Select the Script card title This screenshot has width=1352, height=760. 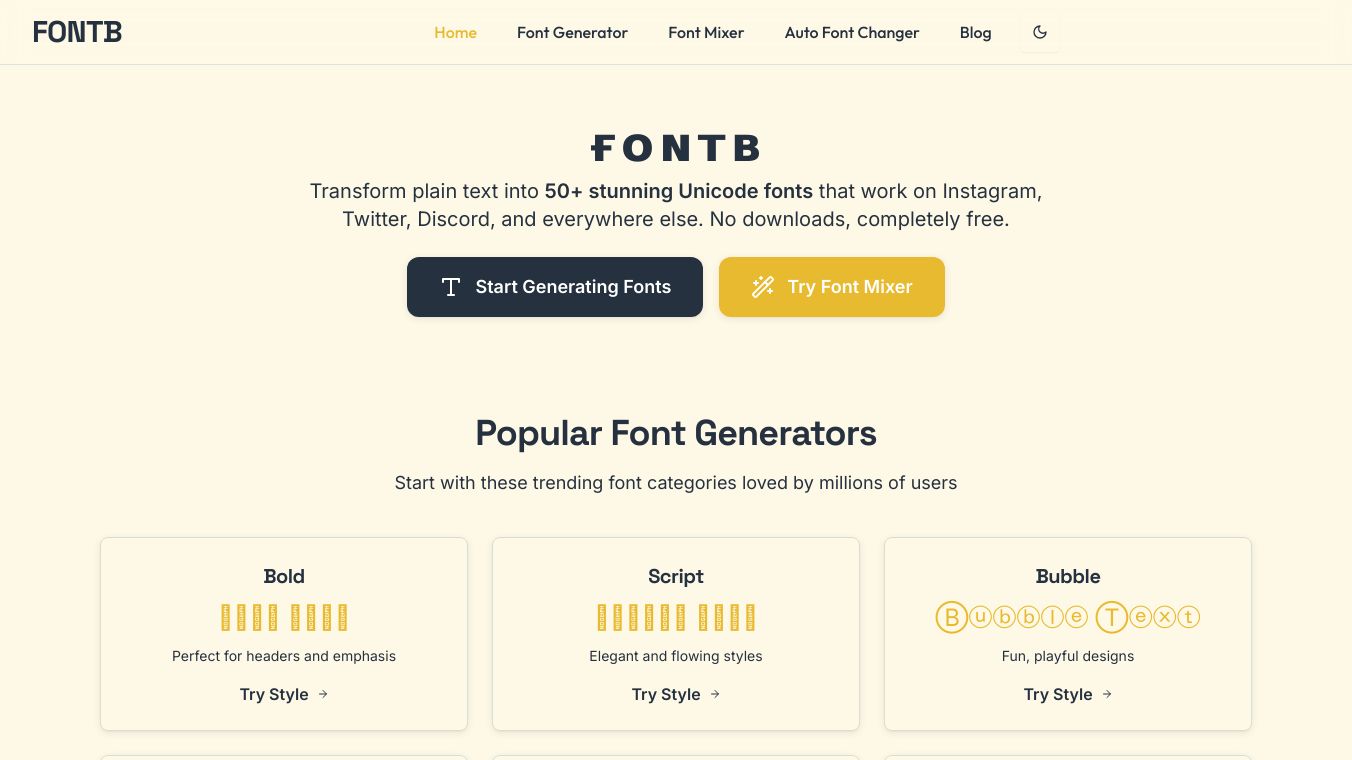click(x=676, y=576)
